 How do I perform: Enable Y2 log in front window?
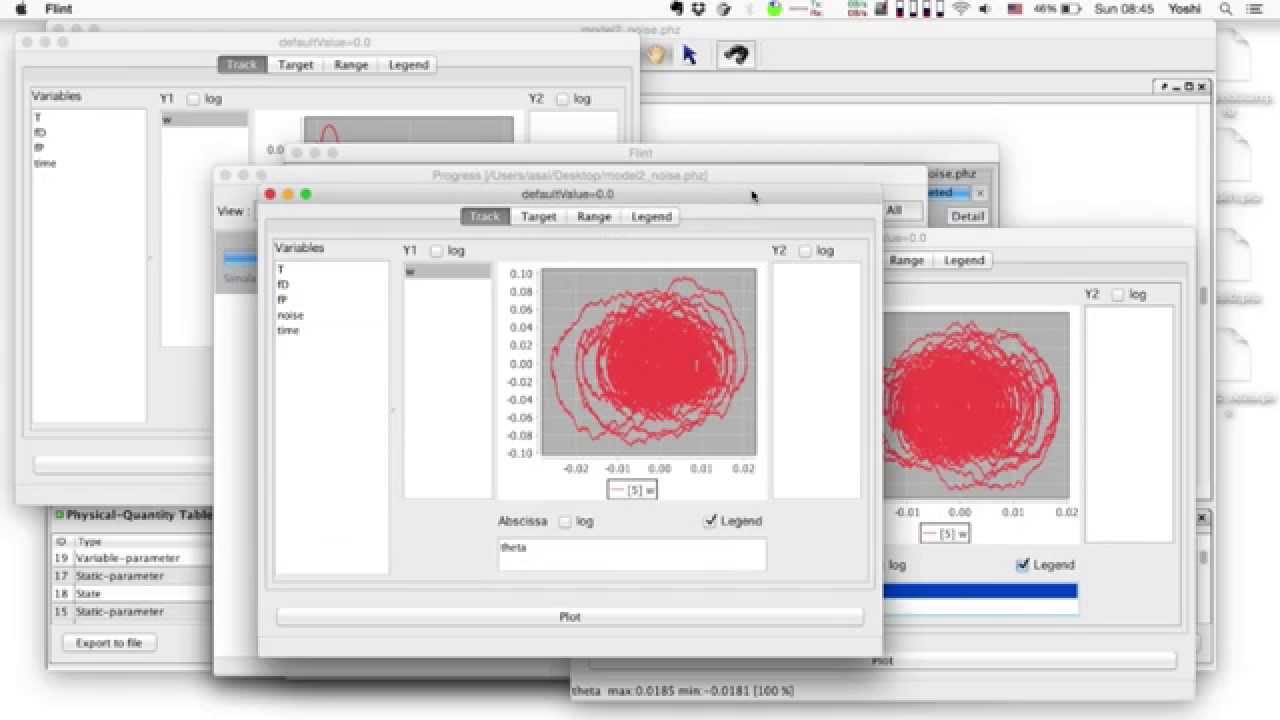(x=805, y=251)
